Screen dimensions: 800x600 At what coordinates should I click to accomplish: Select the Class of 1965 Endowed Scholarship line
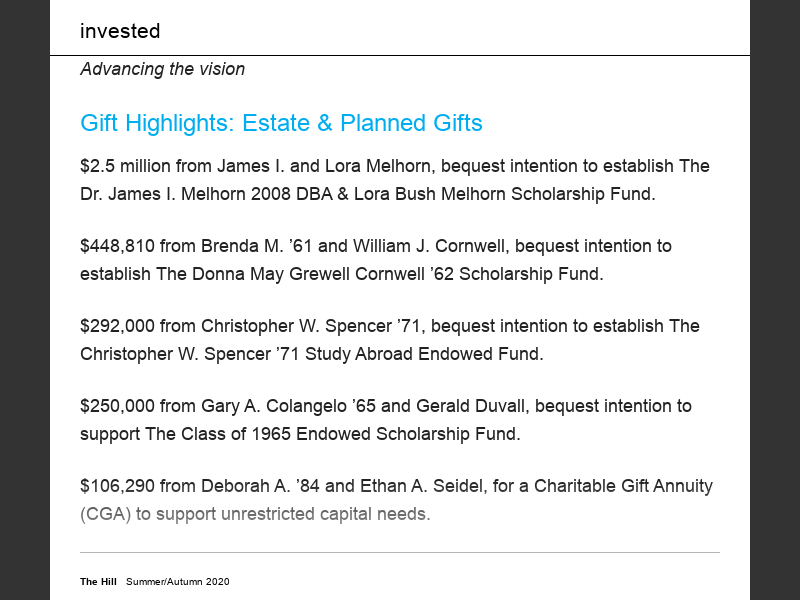300,434
